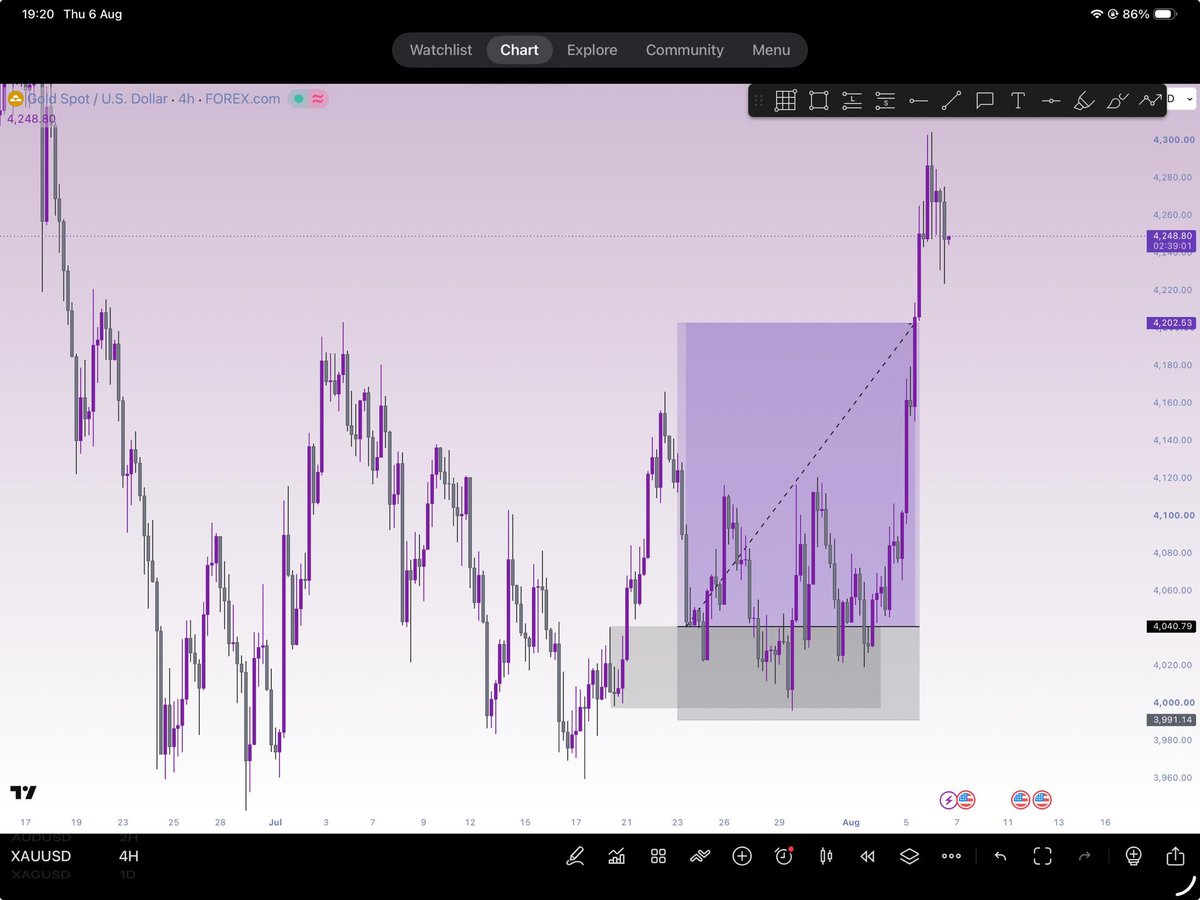Select the highlighter tool
Screen dimensions: 1200x900
[x=1084, y=100]
